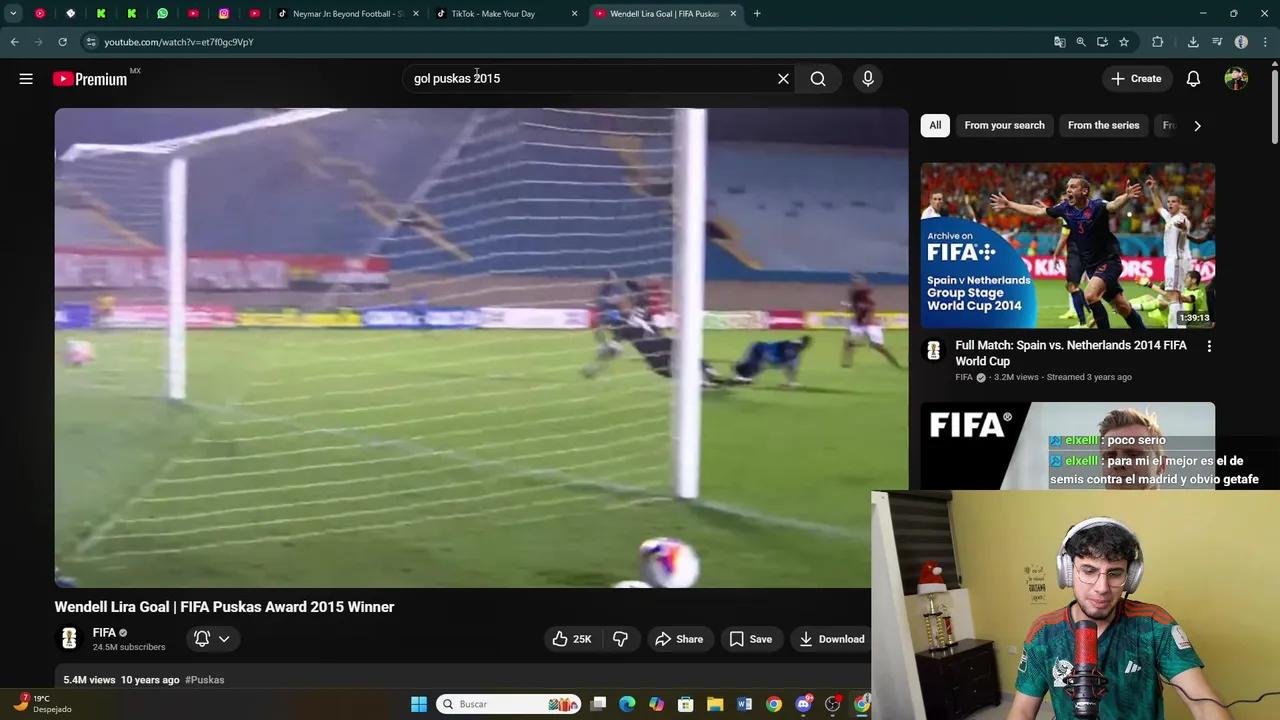Viewport: 1280px width, 720px height.
Task: Click the address bar URL
Action: (179, 42)
